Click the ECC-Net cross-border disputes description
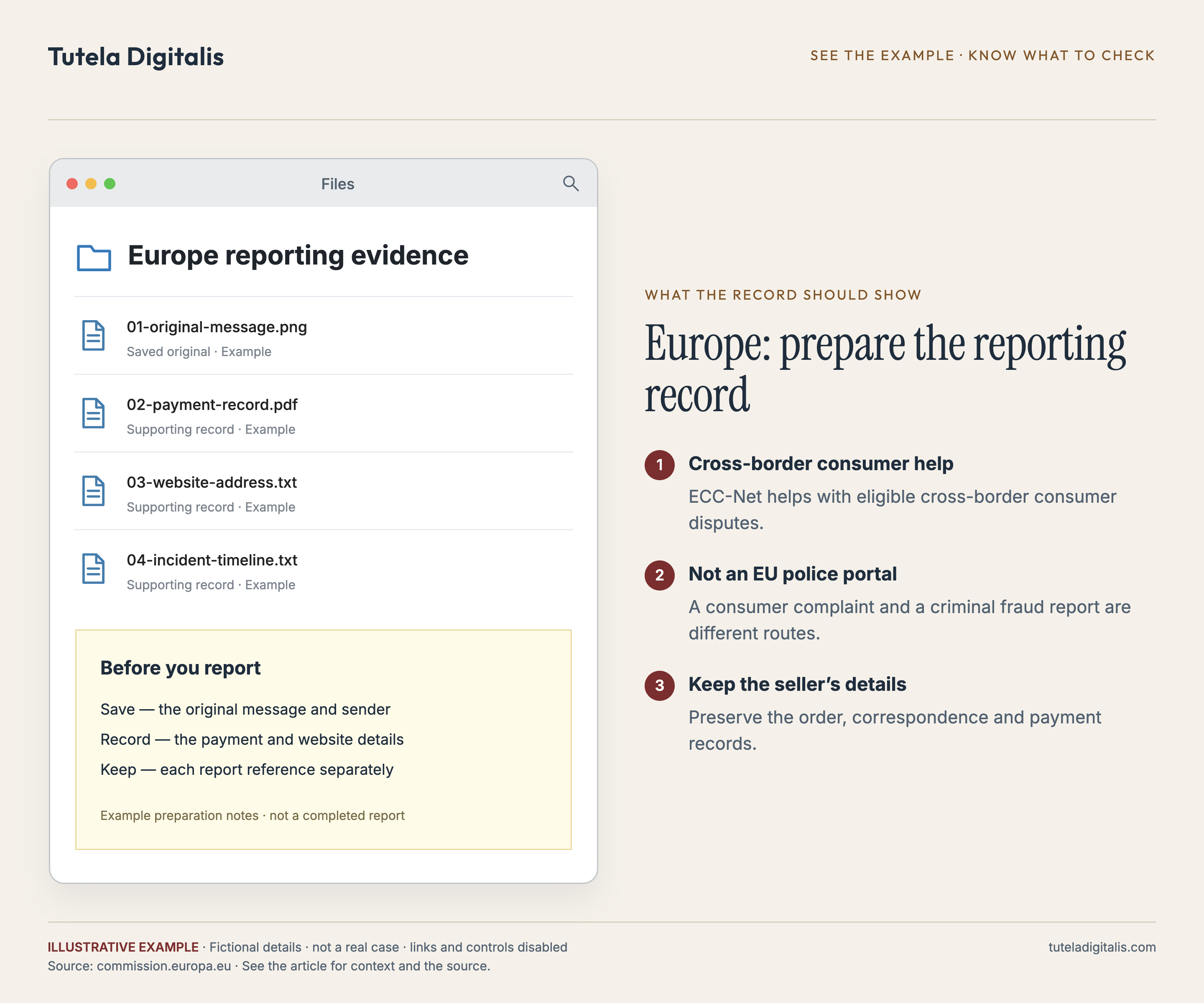 [x=903, y=510]
